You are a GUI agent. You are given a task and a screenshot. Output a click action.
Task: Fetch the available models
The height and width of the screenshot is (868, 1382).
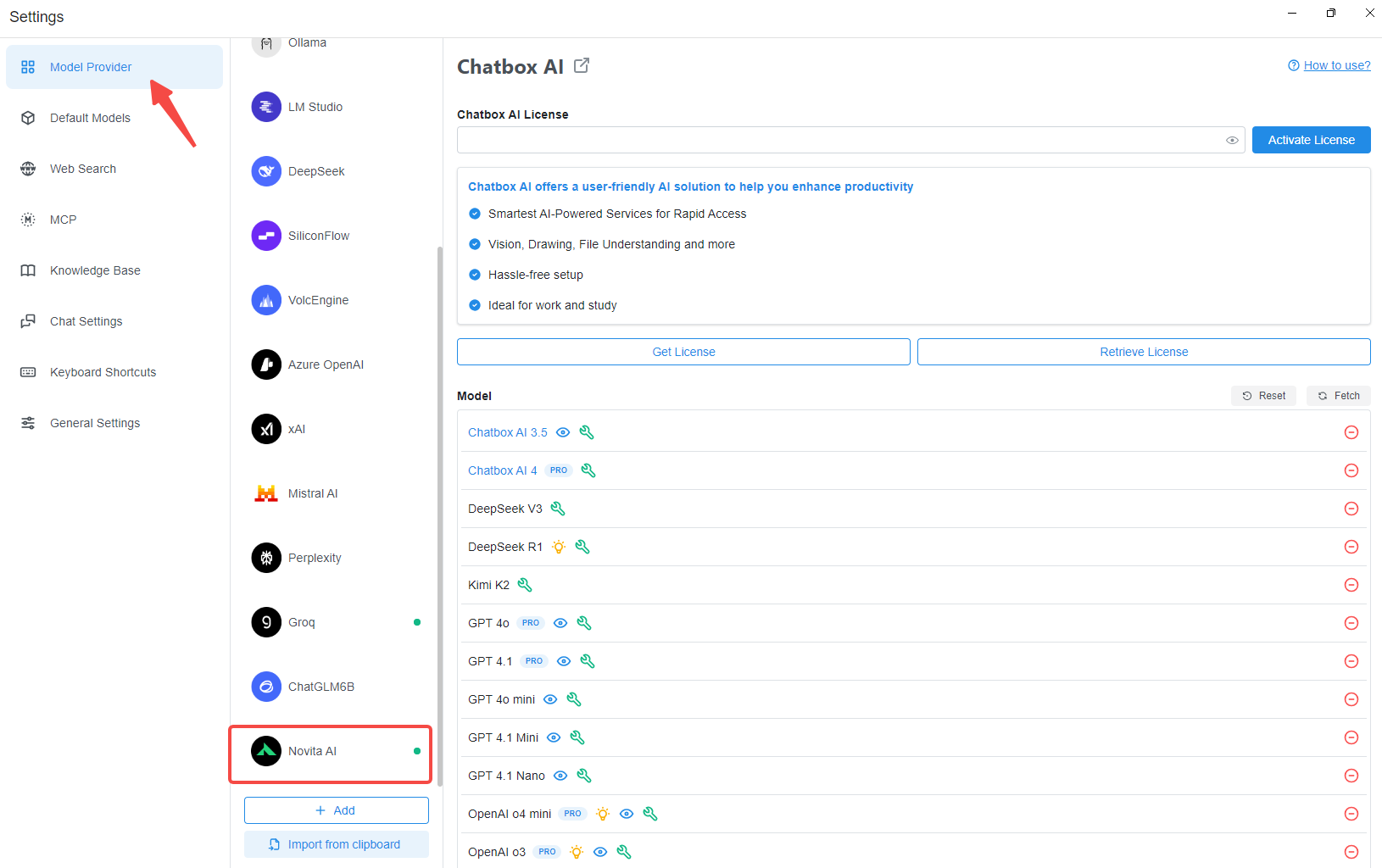tap(1339, 396)
